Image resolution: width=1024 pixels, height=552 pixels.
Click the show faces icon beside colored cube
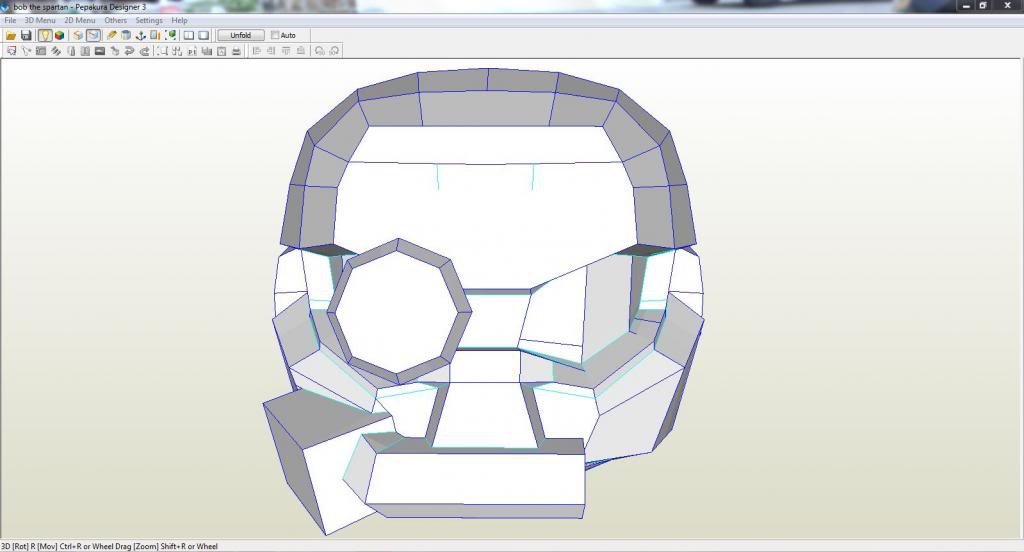[x=78, y=35]
